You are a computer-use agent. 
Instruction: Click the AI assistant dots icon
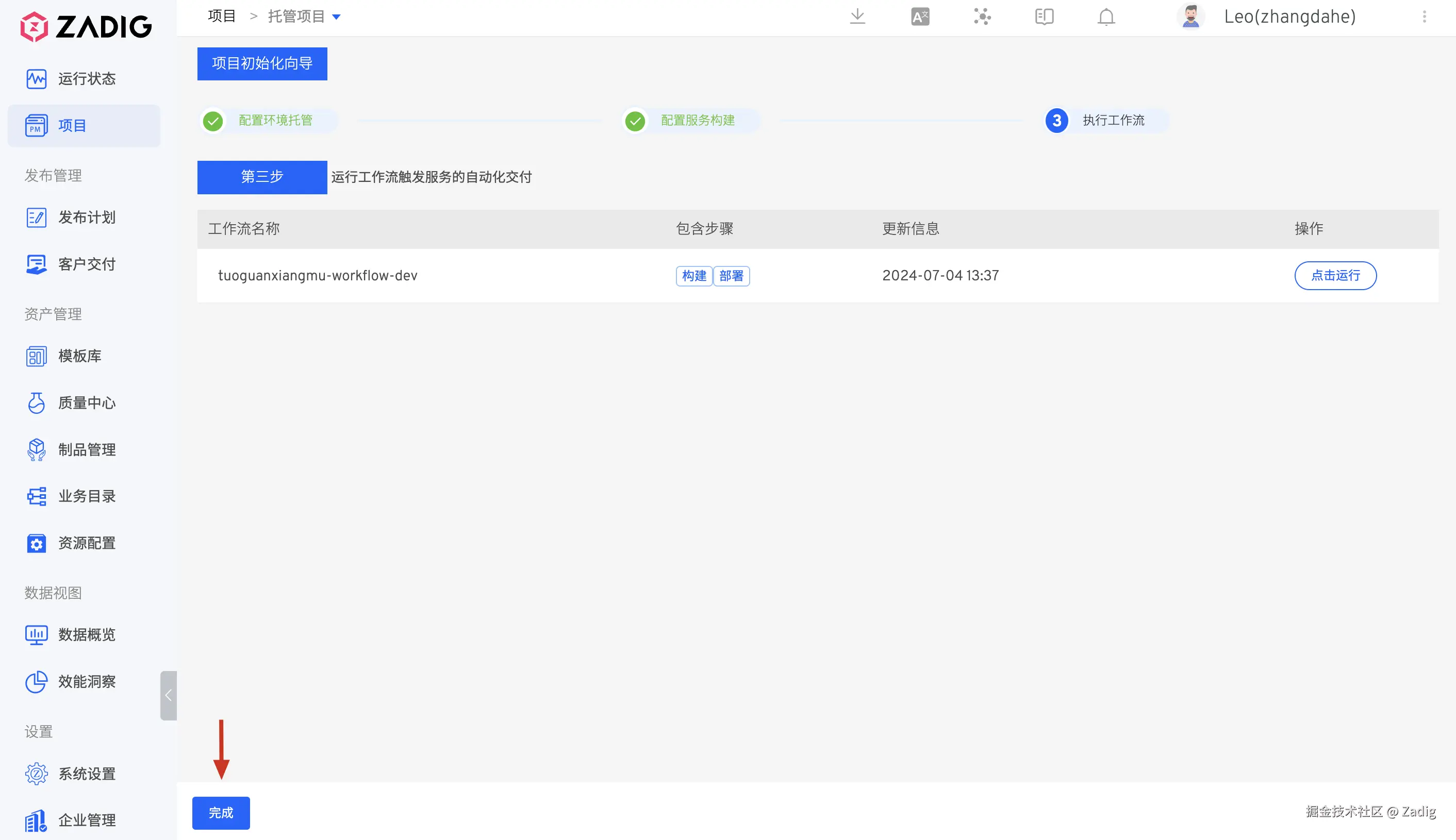pyautogui.click(x=982, y=16)
